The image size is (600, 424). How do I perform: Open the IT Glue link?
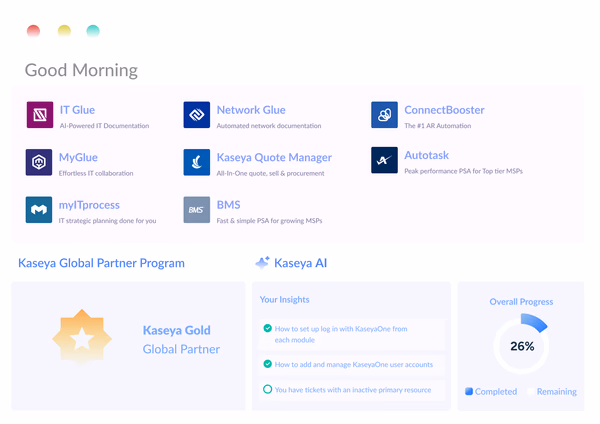pos(77,110)
